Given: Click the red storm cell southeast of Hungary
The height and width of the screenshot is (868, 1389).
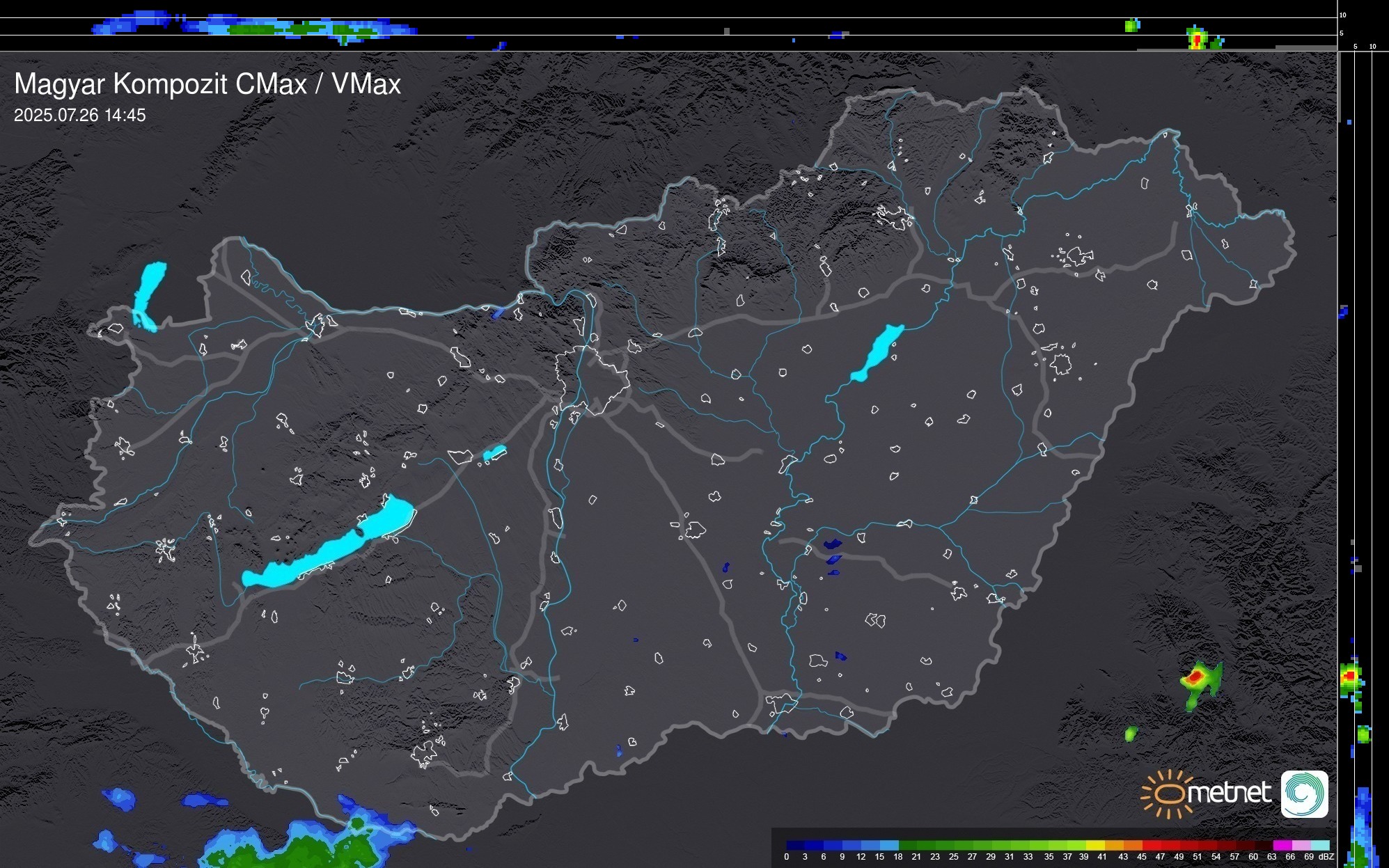Looking at the screenshot, I should tap(1196, 676).
